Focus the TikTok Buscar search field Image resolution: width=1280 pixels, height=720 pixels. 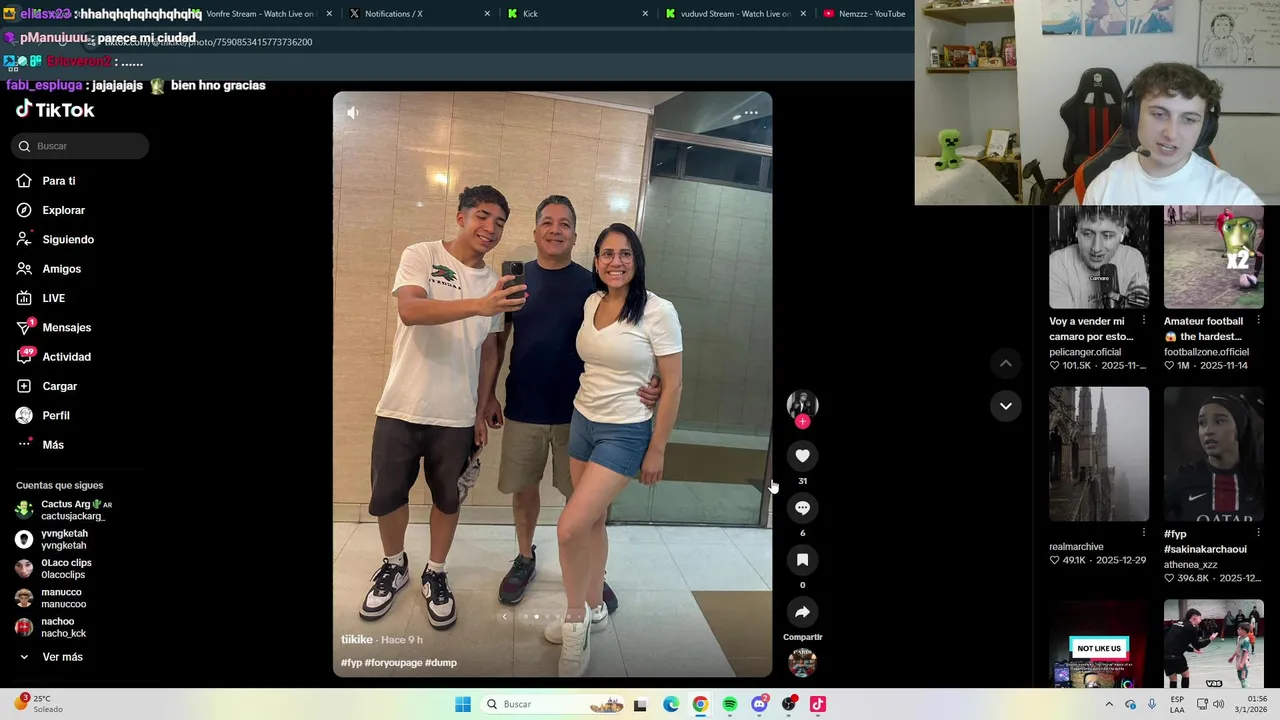tap(80, 146)
